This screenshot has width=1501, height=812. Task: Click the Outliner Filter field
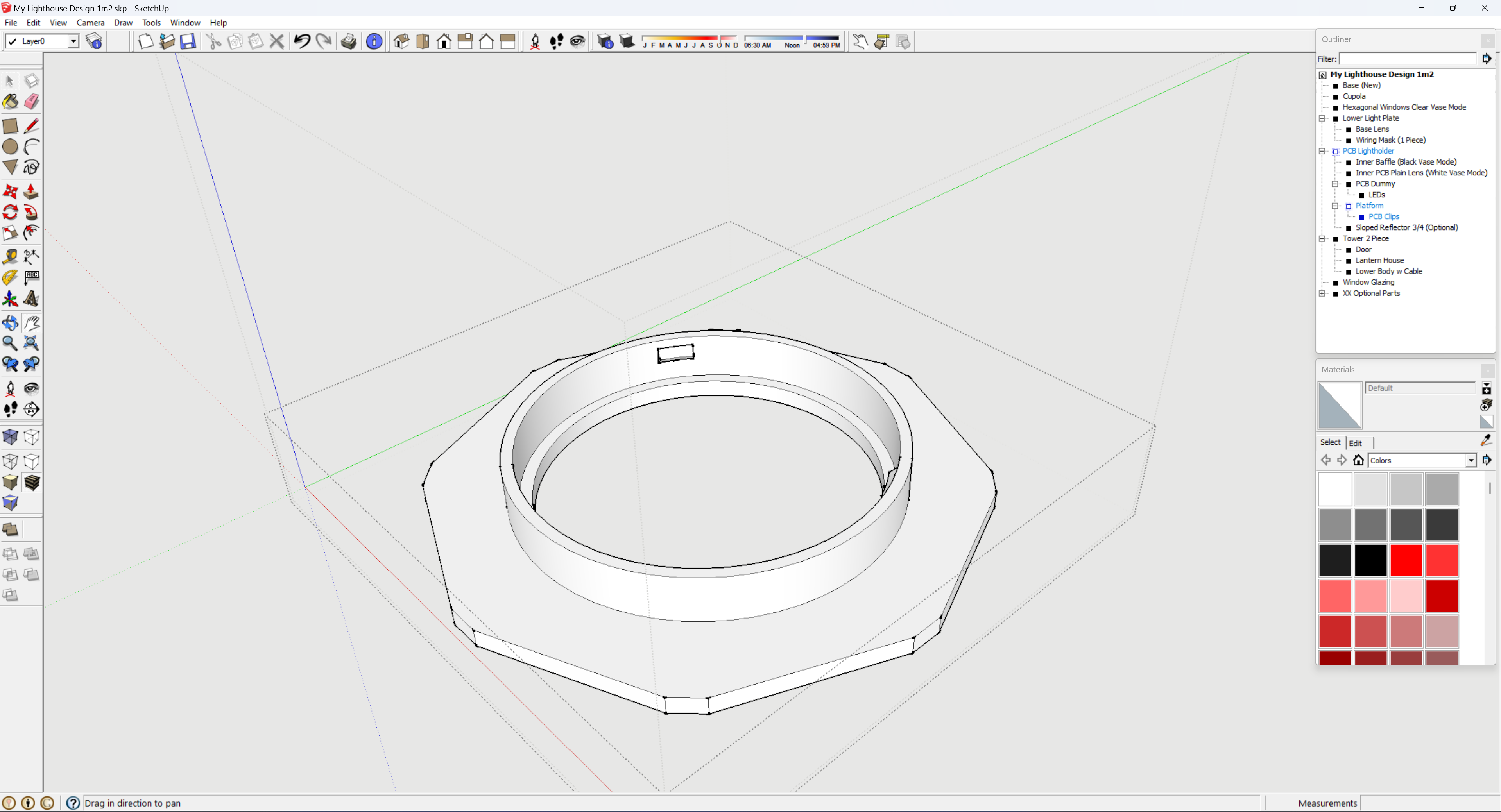pos(1407,59)
